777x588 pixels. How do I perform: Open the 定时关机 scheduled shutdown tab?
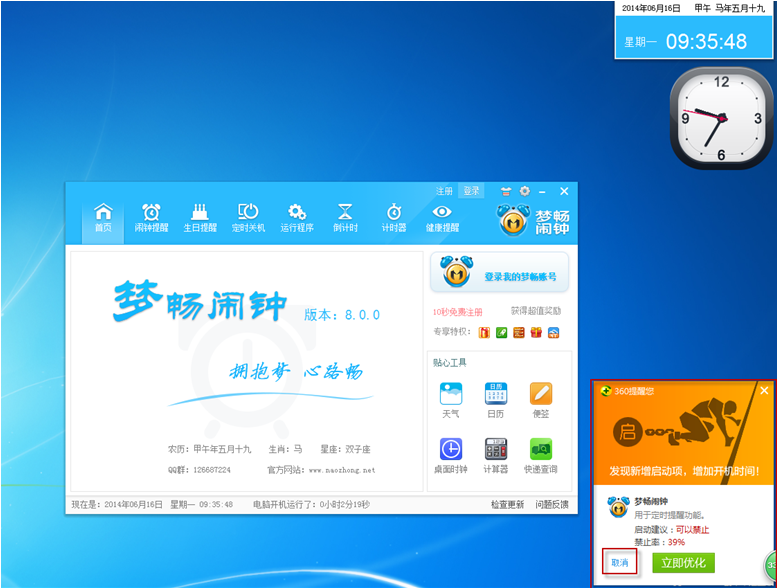coord(248,217)
